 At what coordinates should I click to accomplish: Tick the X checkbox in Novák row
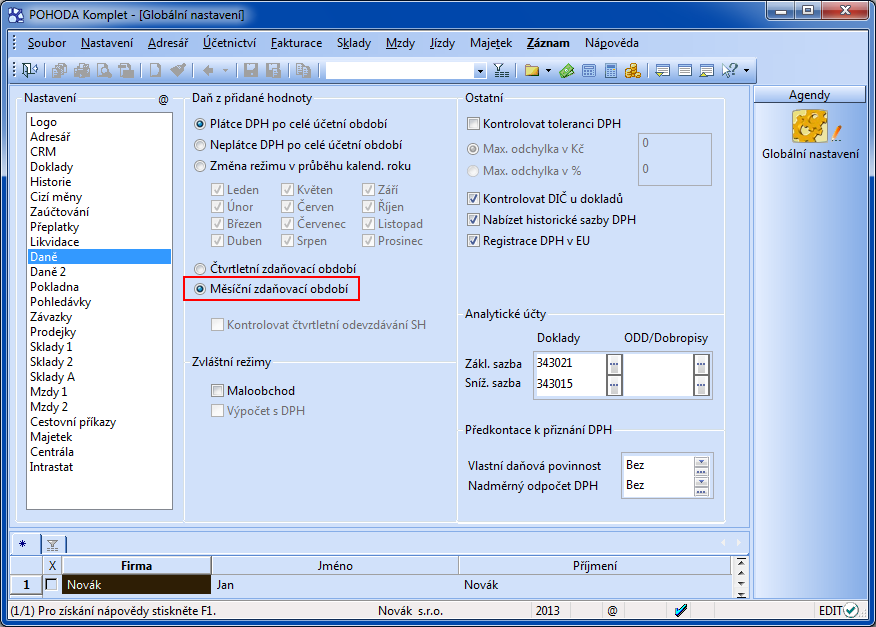pyautogui.click(x=51, y=585)
